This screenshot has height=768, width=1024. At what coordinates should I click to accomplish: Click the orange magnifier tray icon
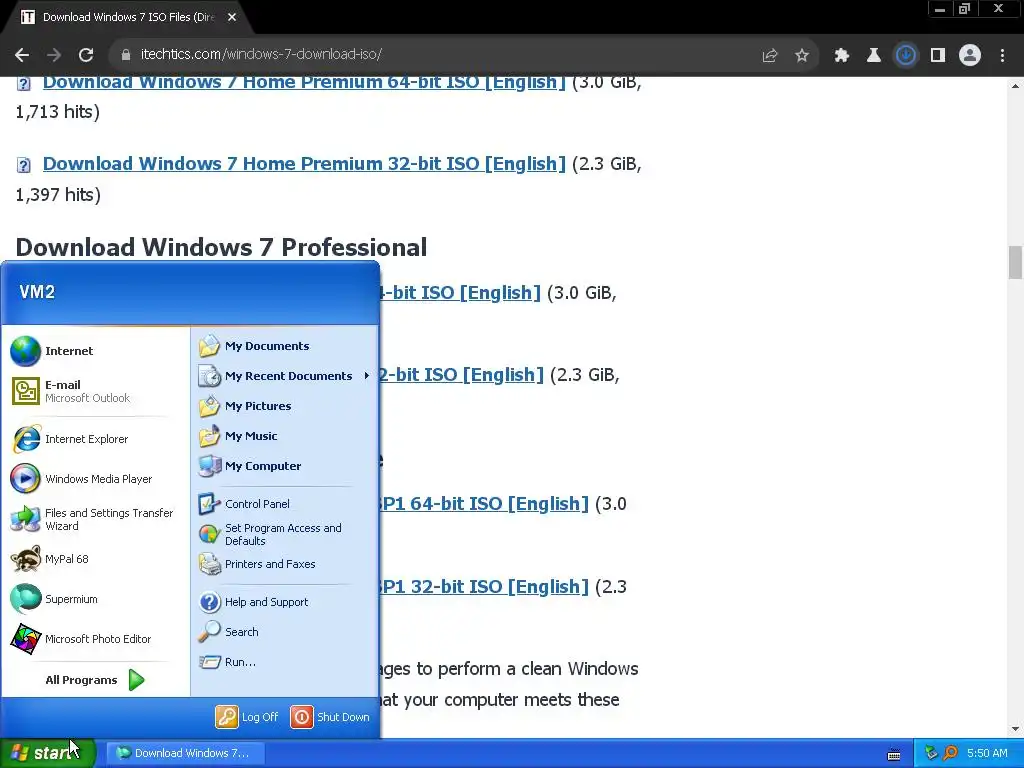click(950, 753)
